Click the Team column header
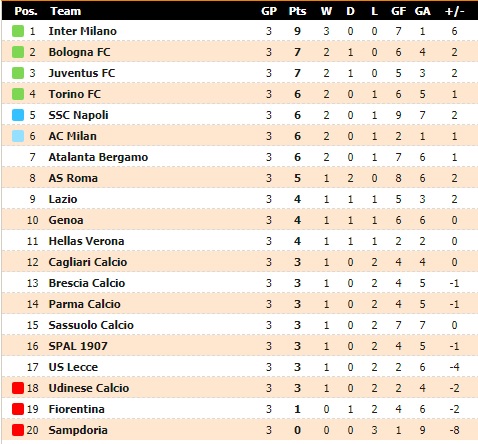 click(x=66, y=11)
